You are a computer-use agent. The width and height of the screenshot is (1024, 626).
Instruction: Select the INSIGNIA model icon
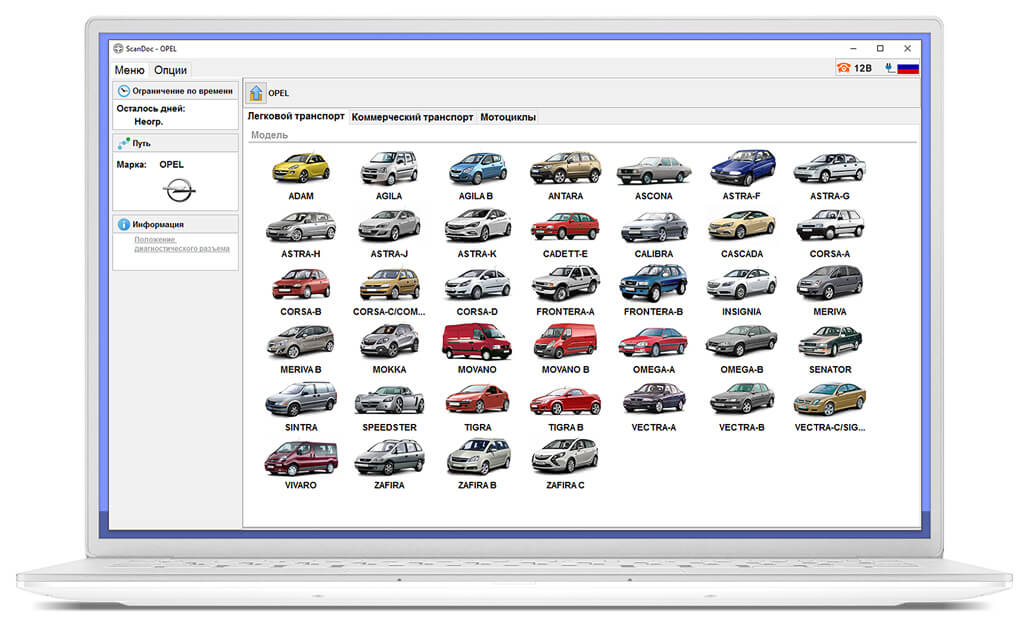pos(741,284)
